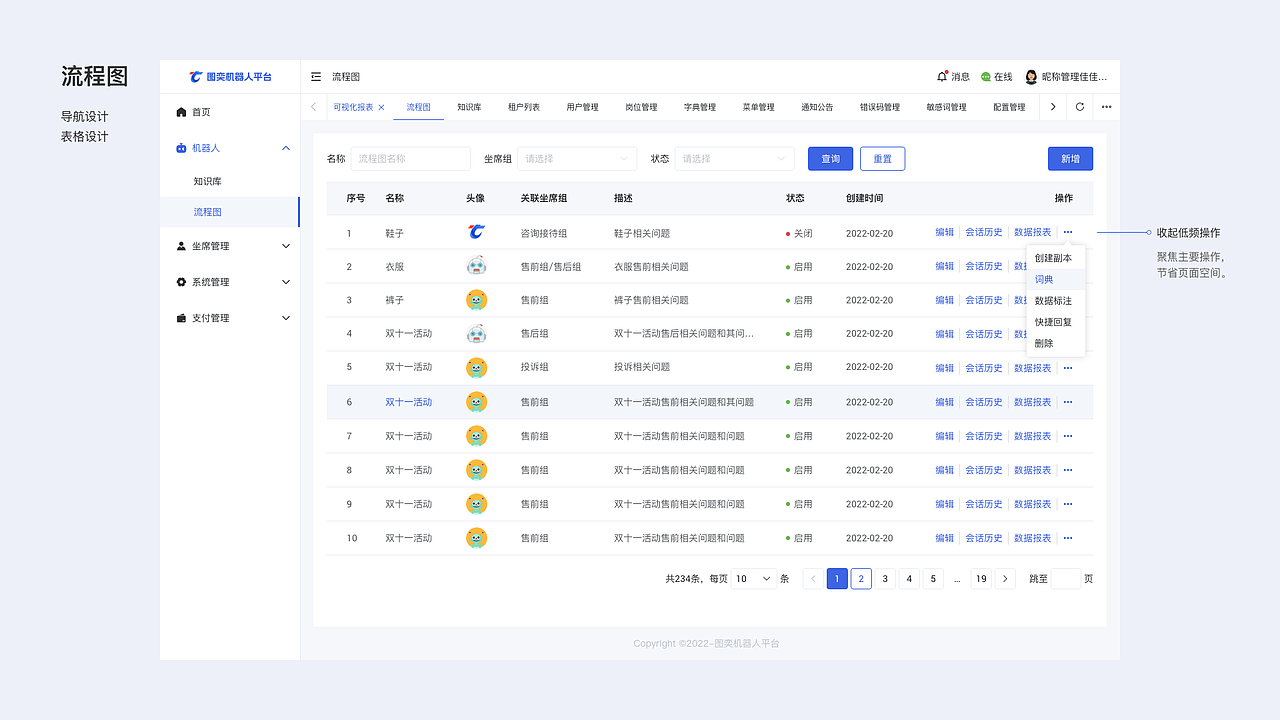
Task: Open the per-page count dropdown showing 10
Action: [x=754, y=578]
